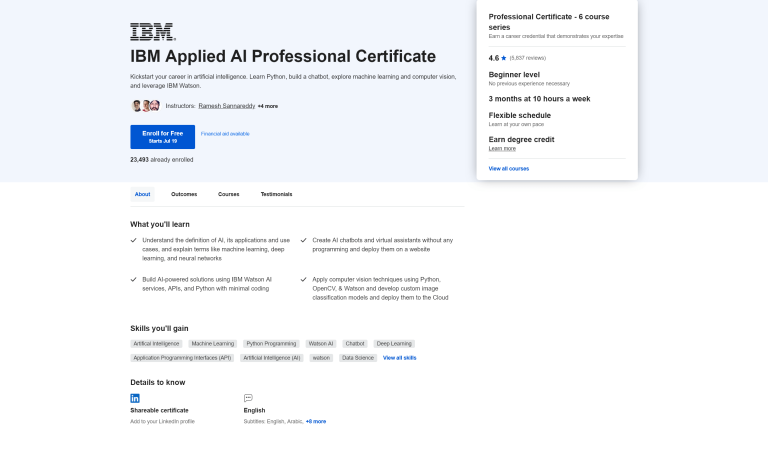Expand subtitles with +6 more link

click(x=315, y=421)
